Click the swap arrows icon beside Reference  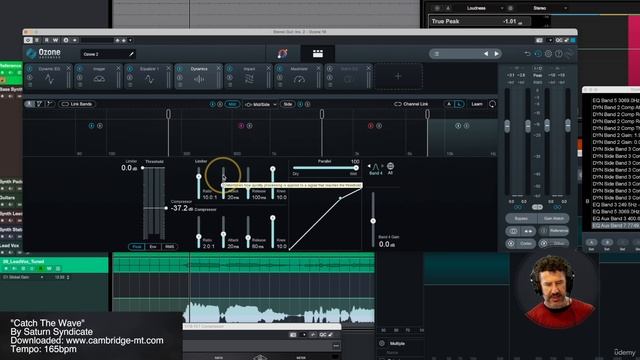528,231
